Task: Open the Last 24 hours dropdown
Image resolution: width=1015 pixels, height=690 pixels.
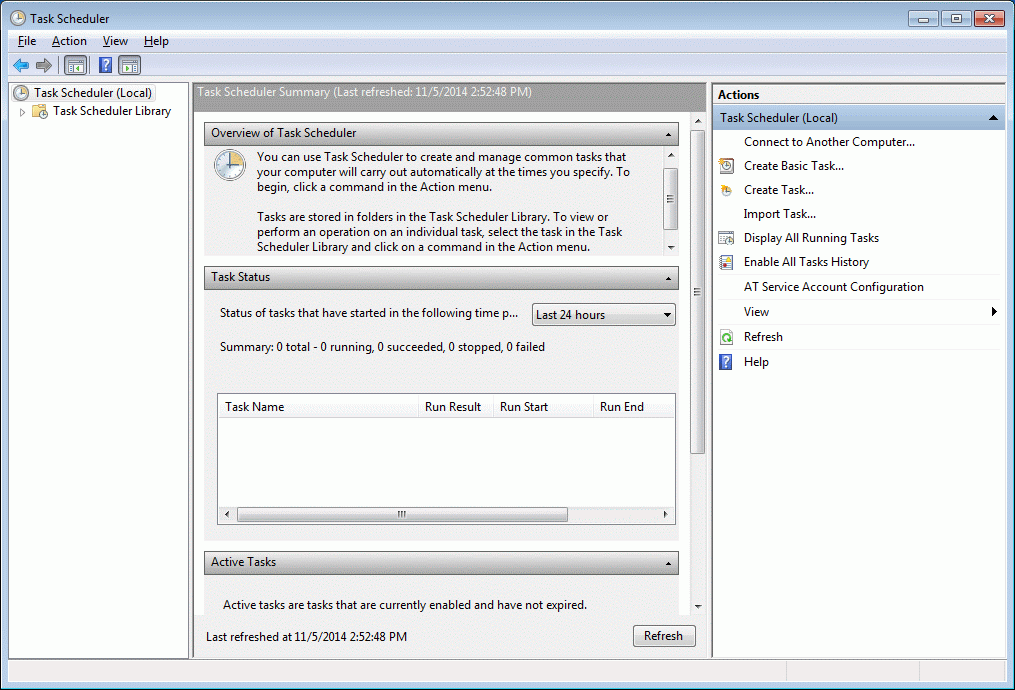Action: 667,314
